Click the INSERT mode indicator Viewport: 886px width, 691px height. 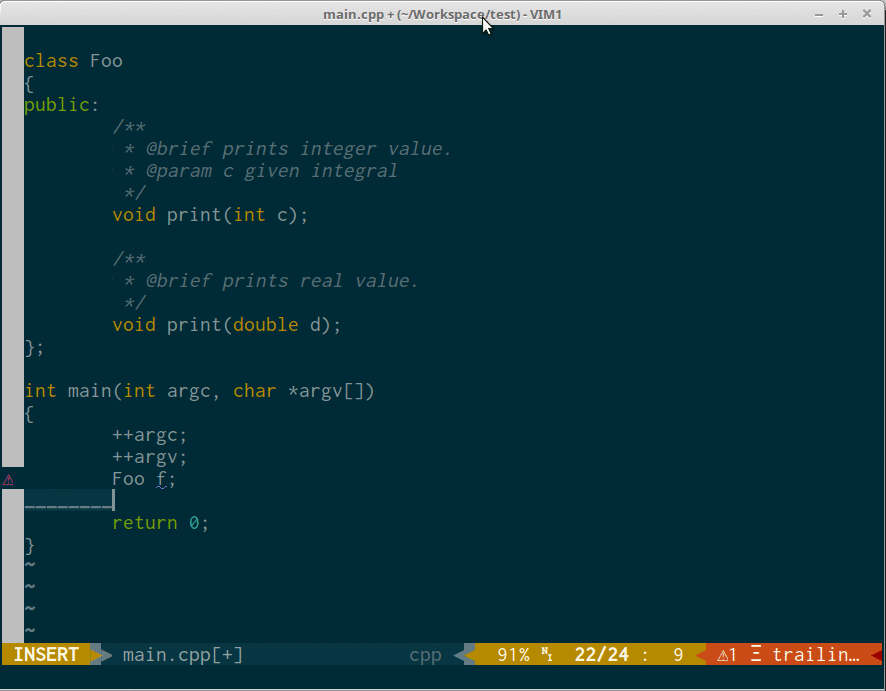[46, 655]
